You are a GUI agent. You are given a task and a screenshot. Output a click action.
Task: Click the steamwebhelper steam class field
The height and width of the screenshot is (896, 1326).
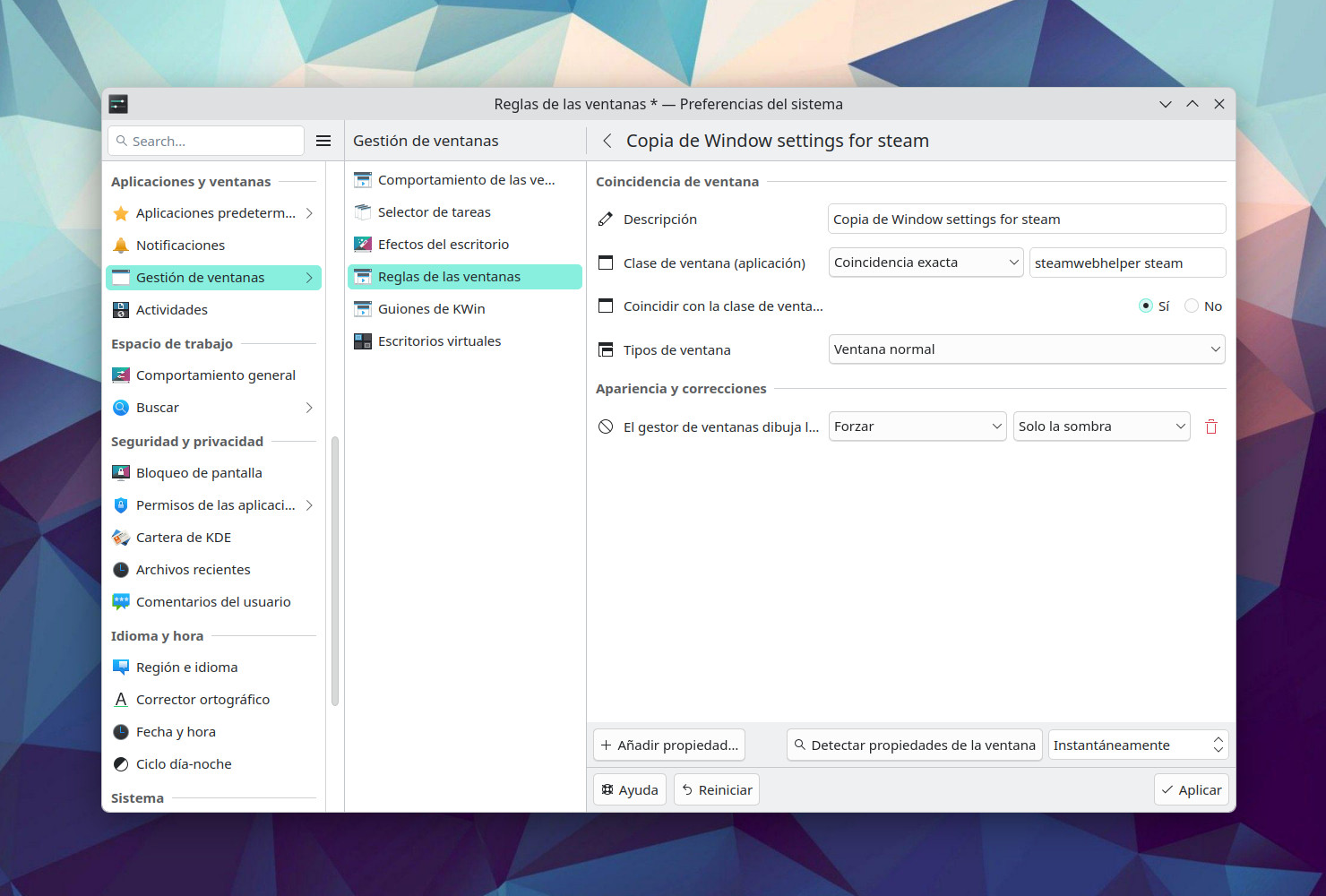point(1128,263)
